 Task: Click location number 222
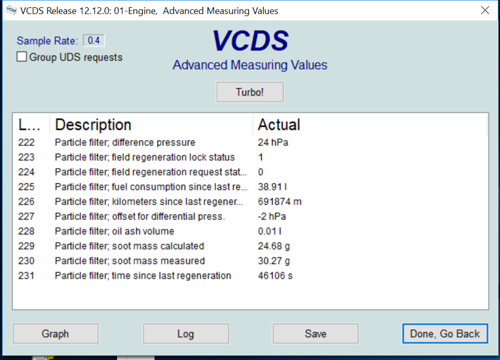[x=26, y=142]
